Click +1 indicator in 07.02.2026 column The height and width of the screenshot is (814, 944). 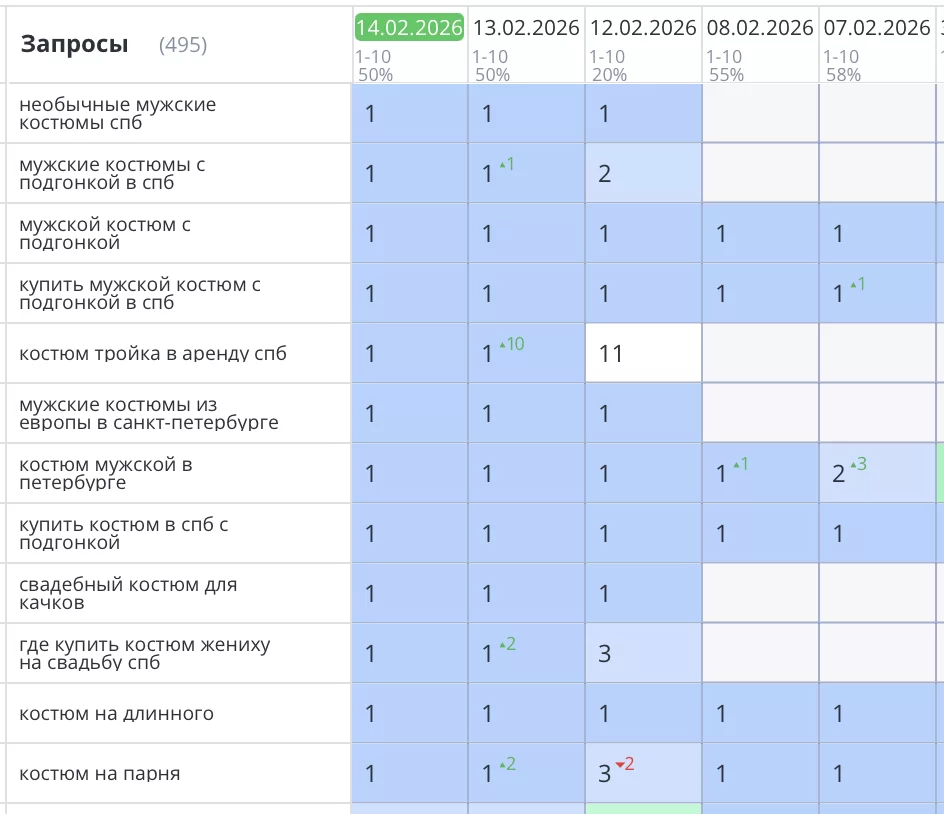857,284
